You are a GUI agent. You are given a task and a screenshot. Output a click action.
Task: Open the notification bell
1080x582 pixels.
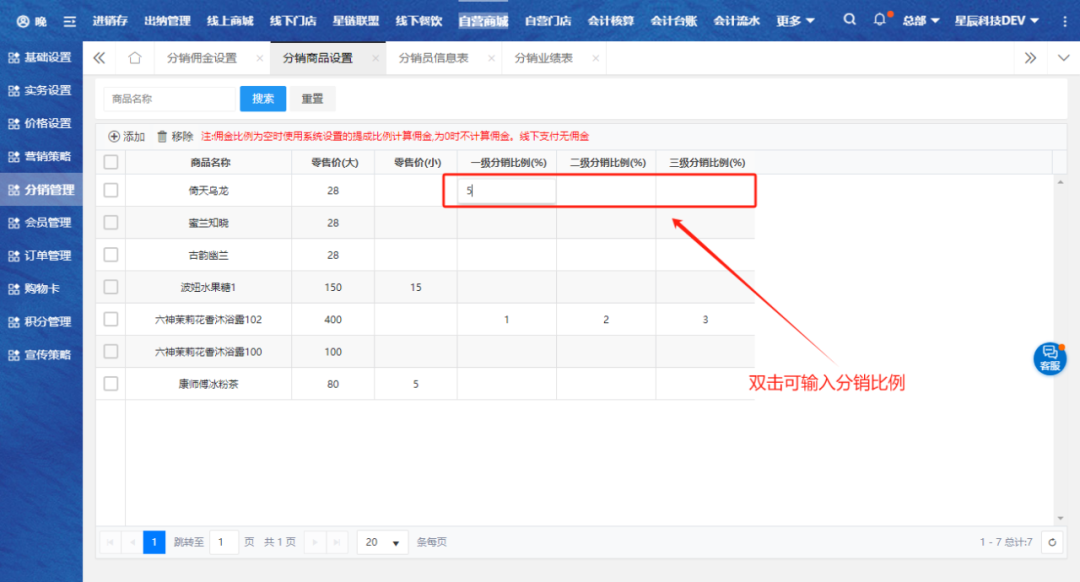tap(879, 20)
